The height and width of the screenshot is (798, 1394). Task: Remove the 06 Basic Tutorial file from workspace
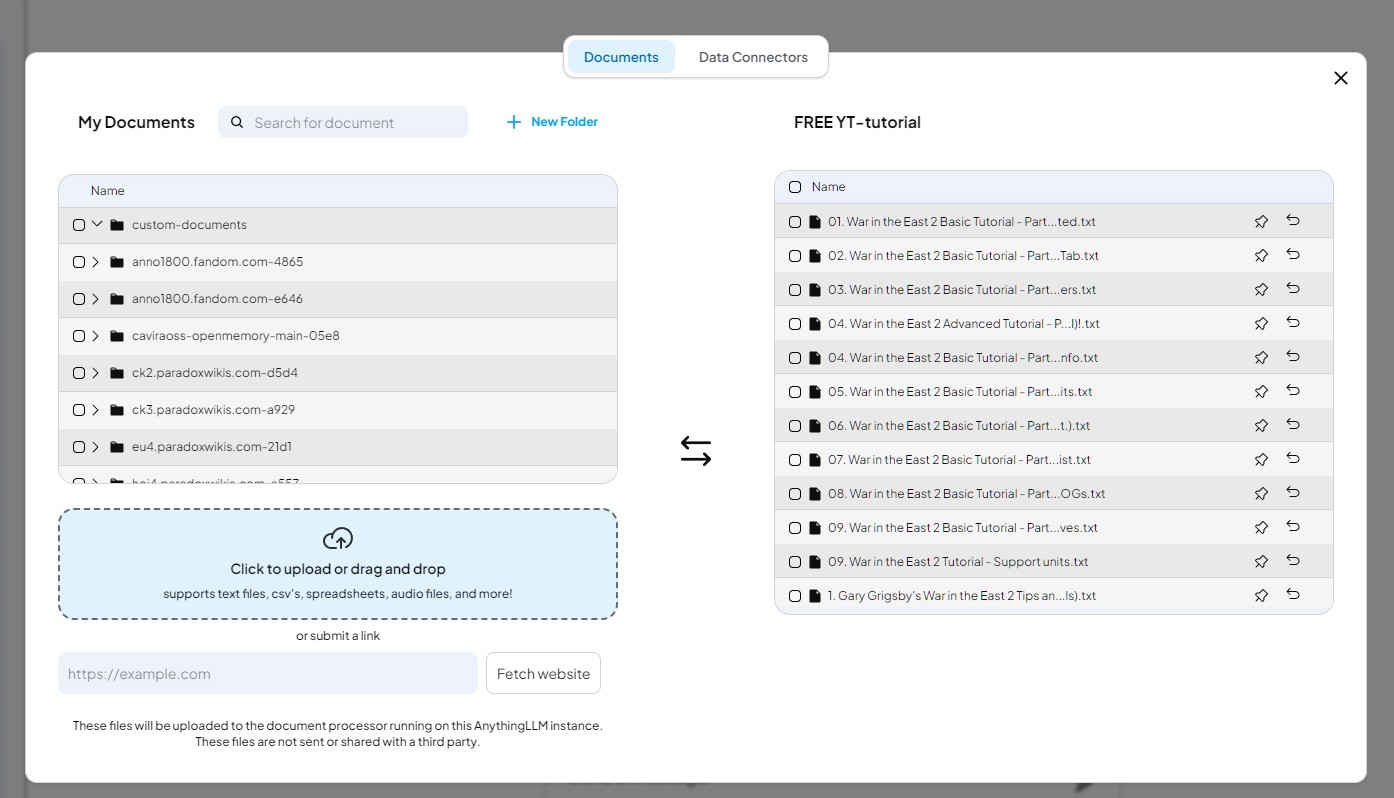click(x=1293, y=425)
